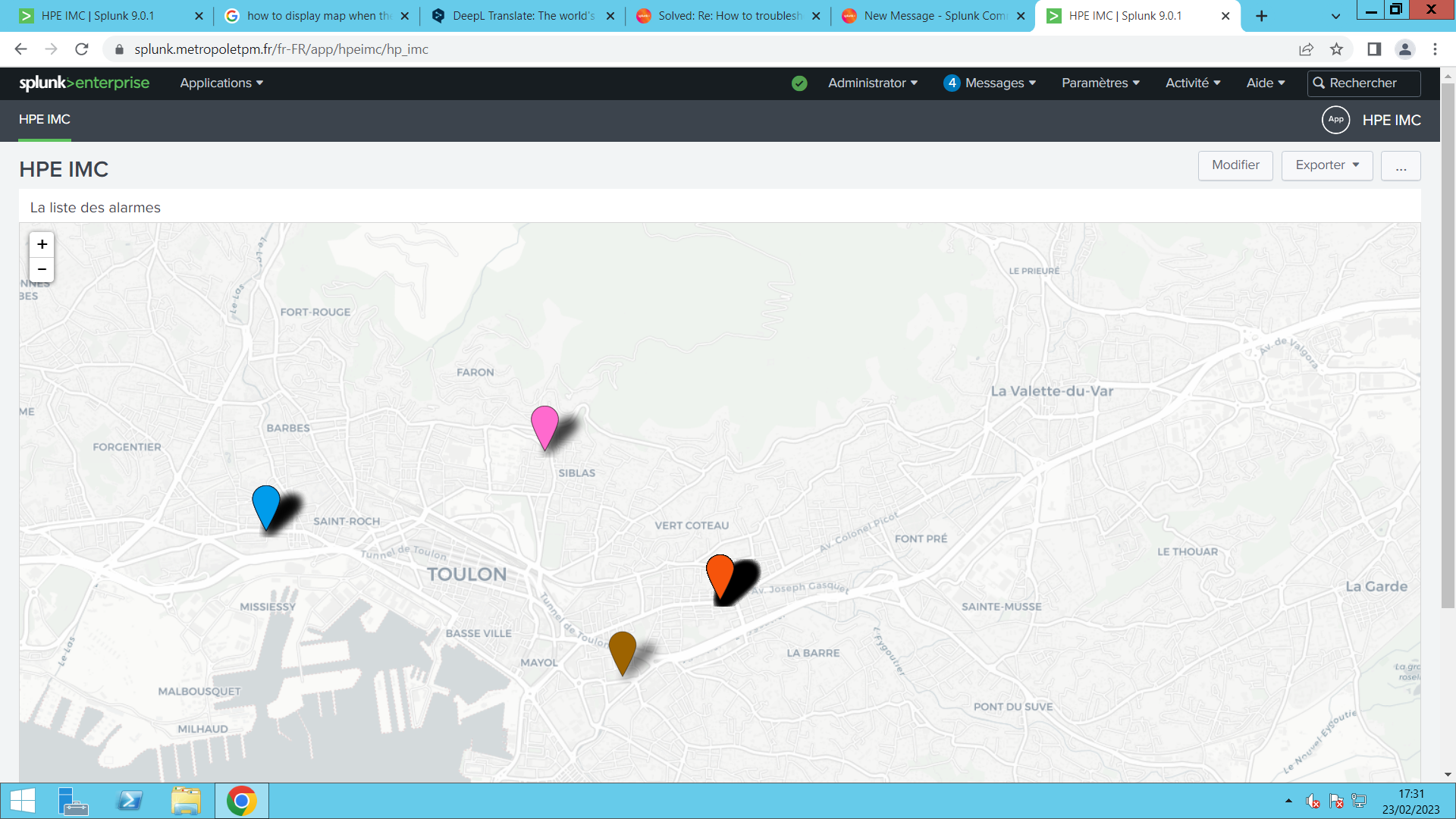The width and height of the screenshot is (1456, 819).
Task: Select the HPE IMC navigation tab
Action: pos(45,120)
